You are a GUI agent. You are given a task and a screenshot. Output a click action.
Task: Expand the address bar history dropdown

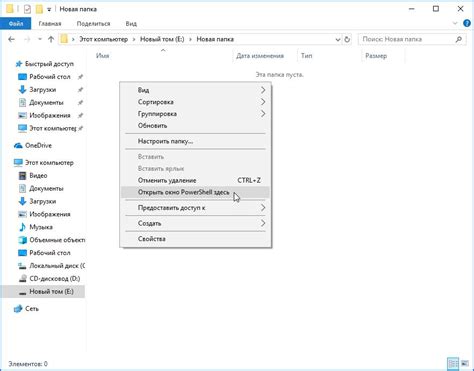[x=338, y=39]
